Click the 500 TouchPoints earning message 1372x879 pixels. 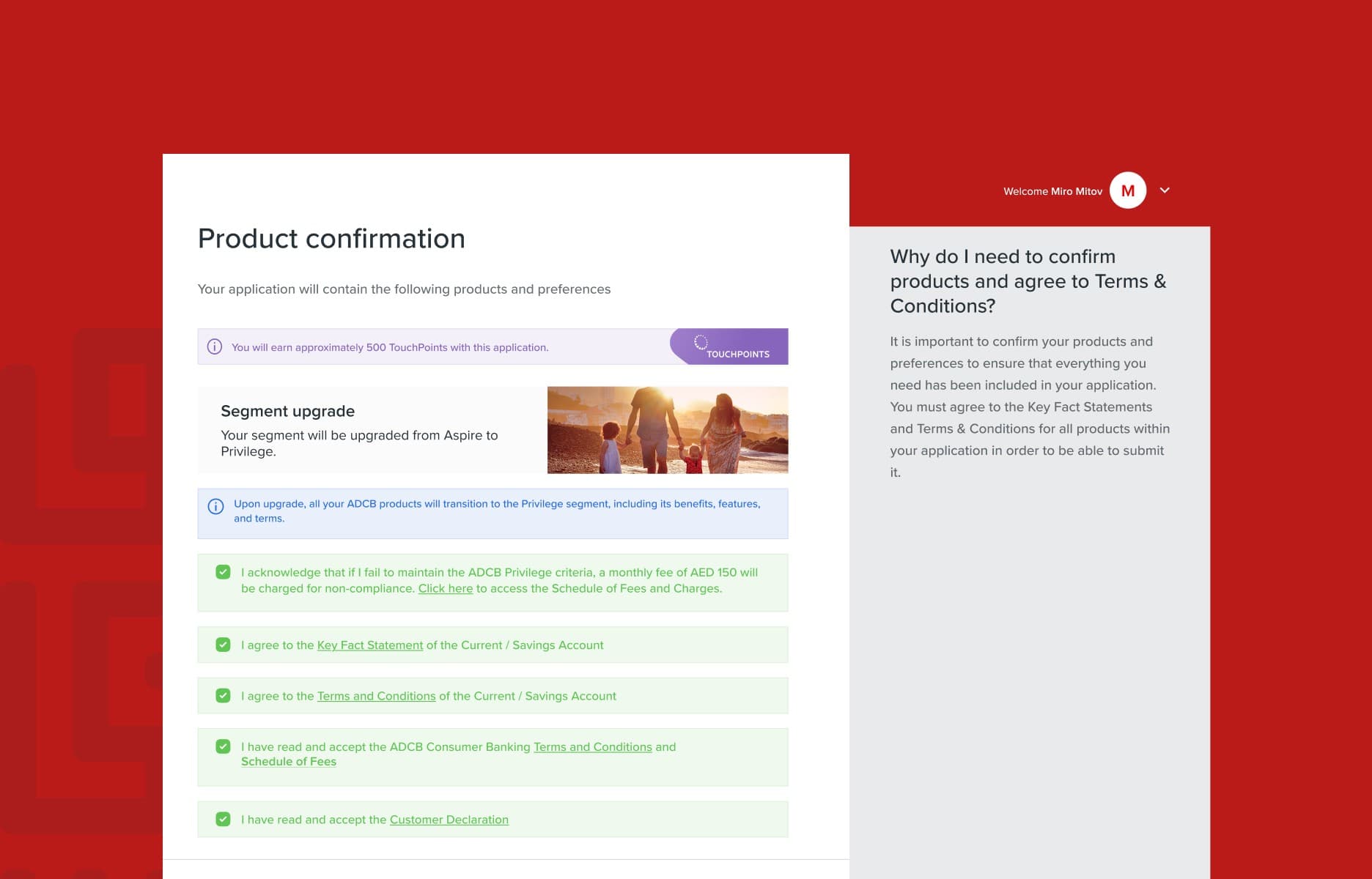click(390, 347)
